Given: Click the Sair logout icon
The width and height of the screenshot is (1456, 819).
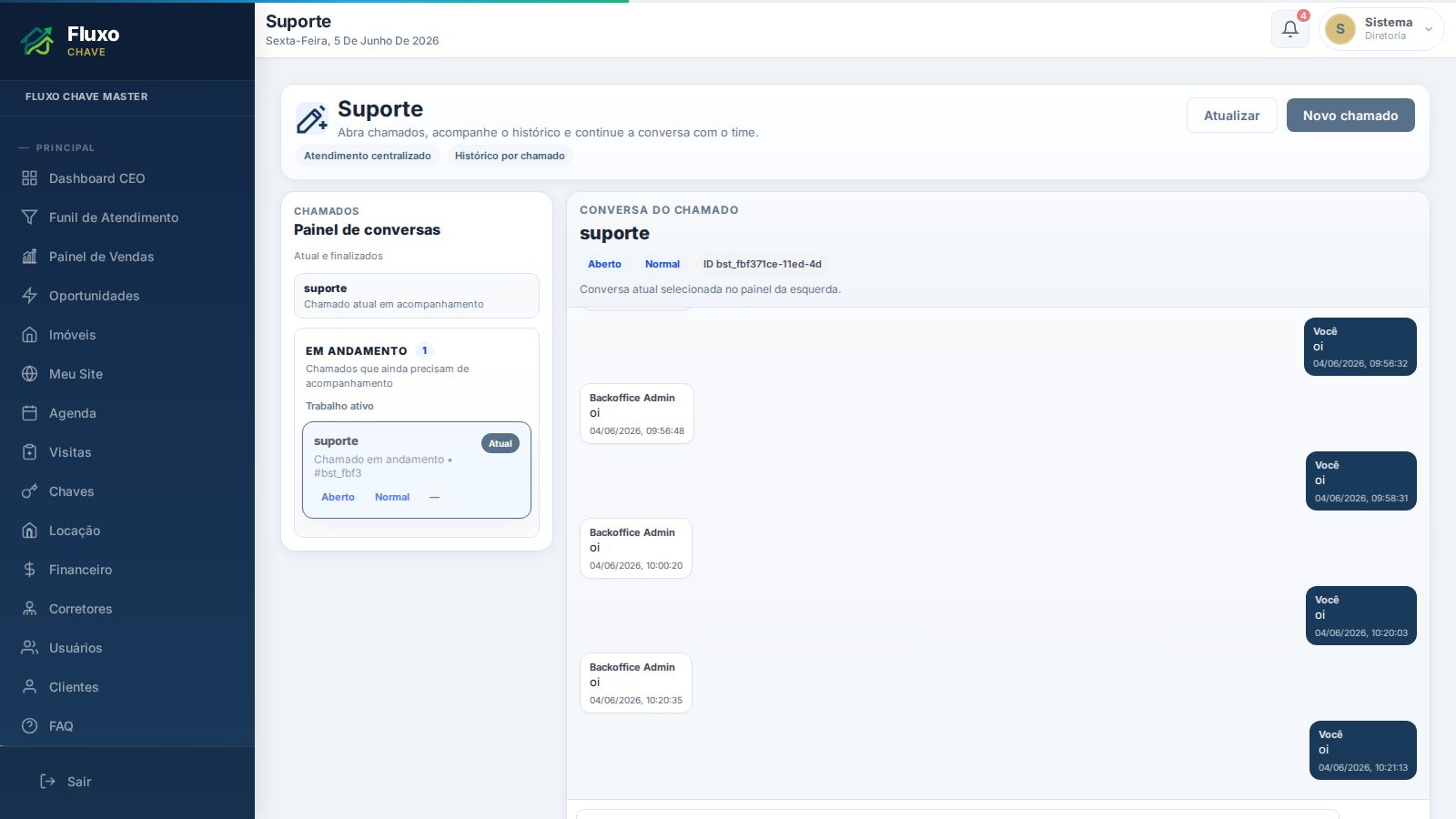Looking at the screenshot, I should (48, 782).
